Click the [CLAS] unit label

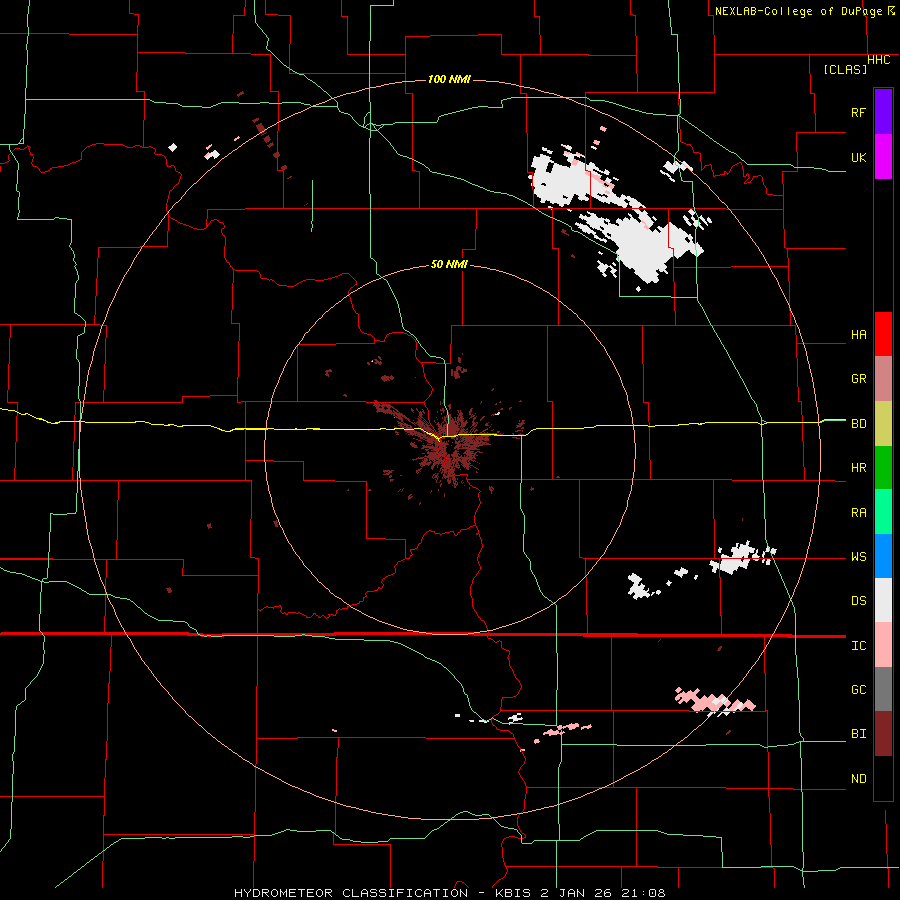(x=845, y=69)
